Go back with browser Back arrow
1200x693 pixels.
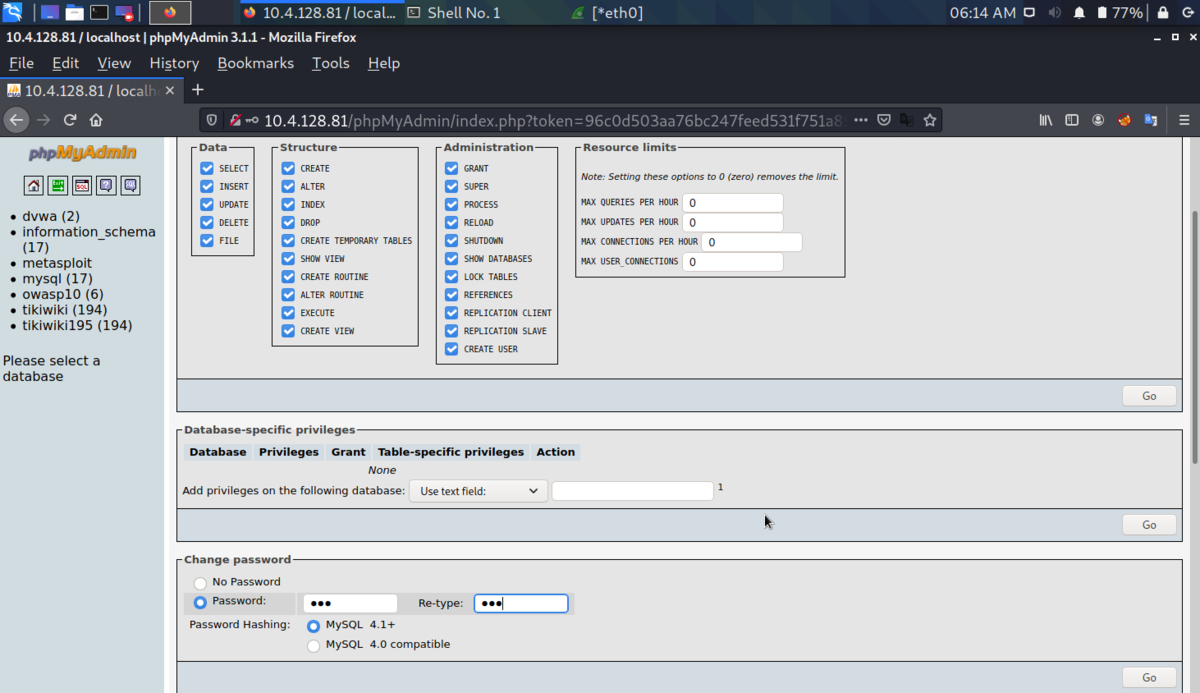16,120
